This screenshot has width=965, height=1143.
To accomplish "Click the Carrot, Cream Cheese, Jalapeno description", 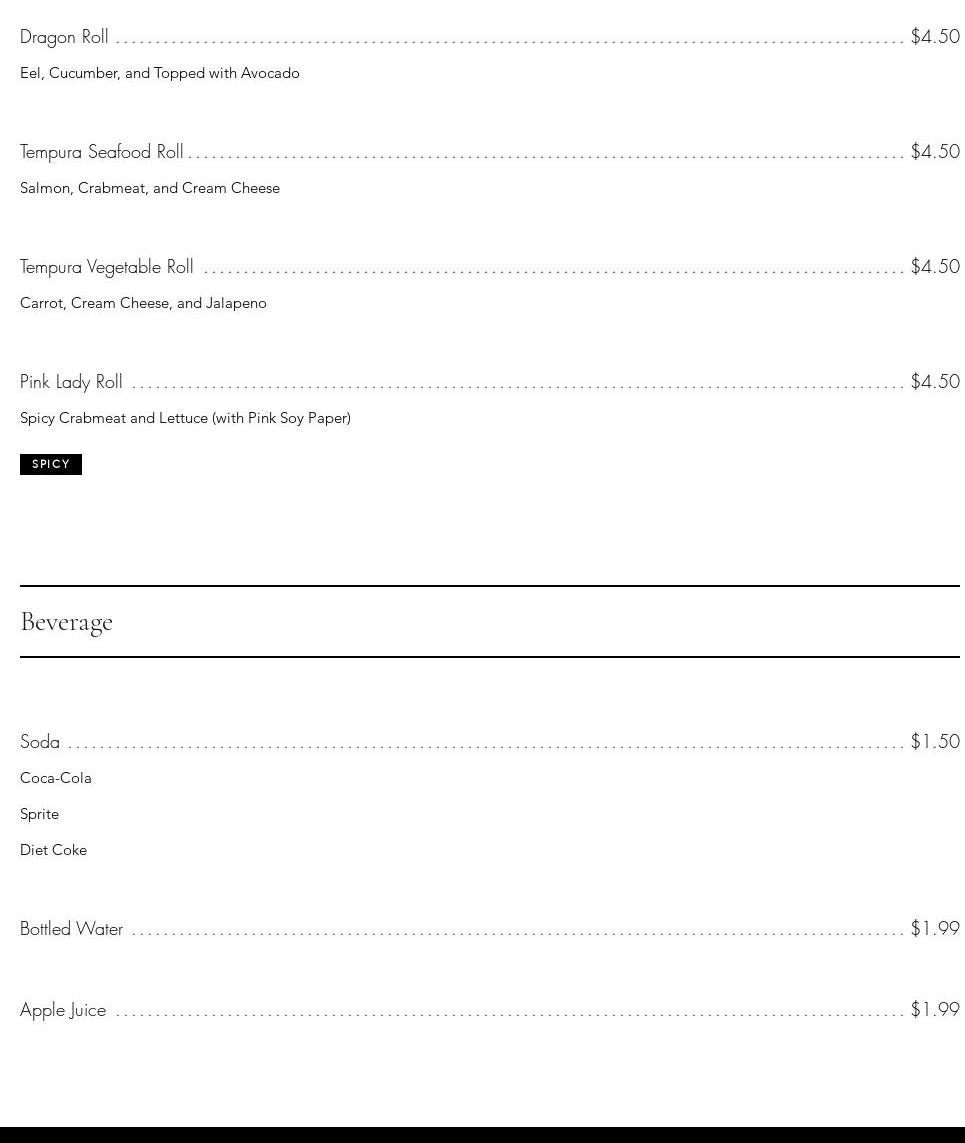I will (x=143, y=303).
